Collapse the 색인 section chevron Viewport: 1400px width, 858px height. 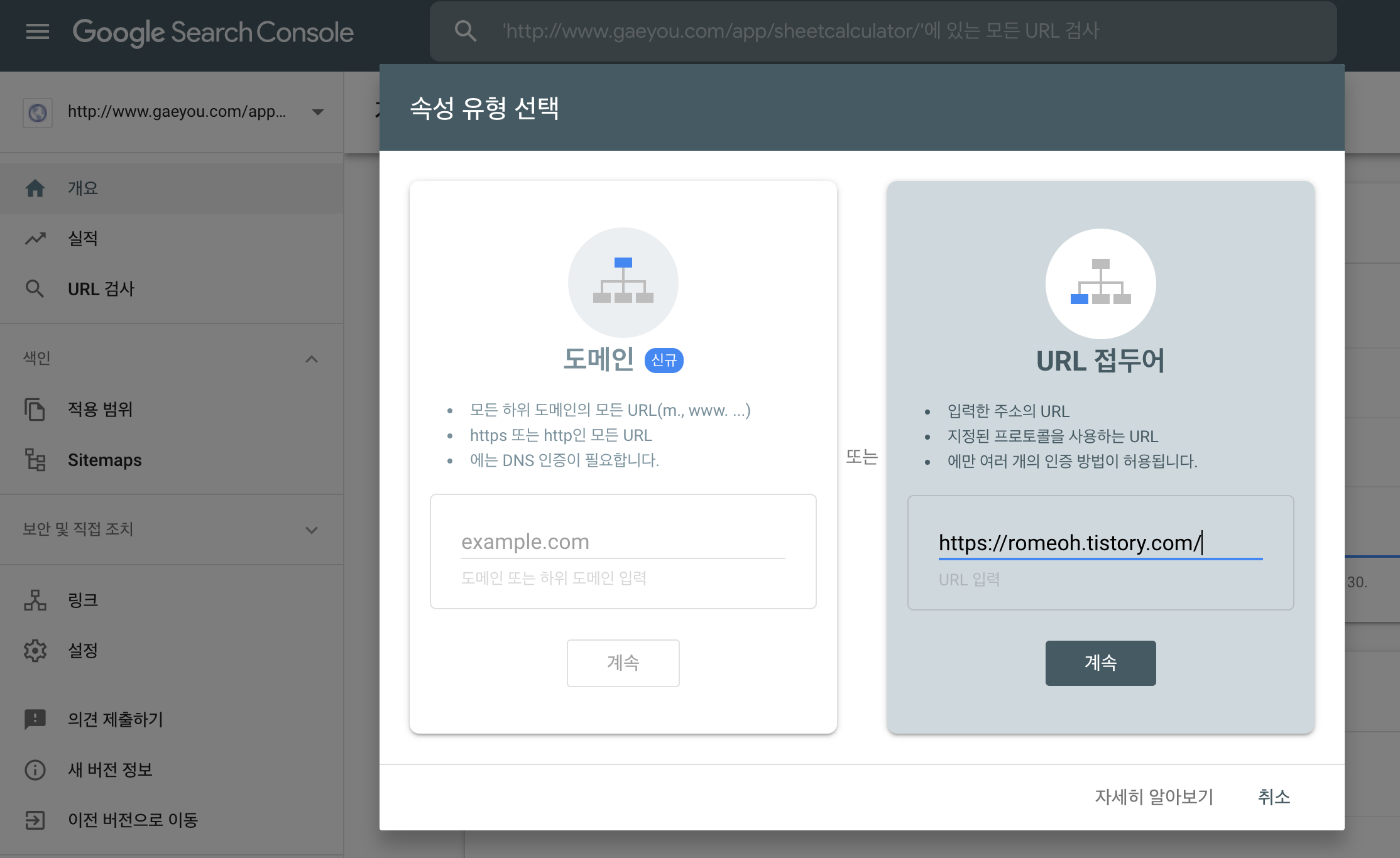(x=312, y=359)
